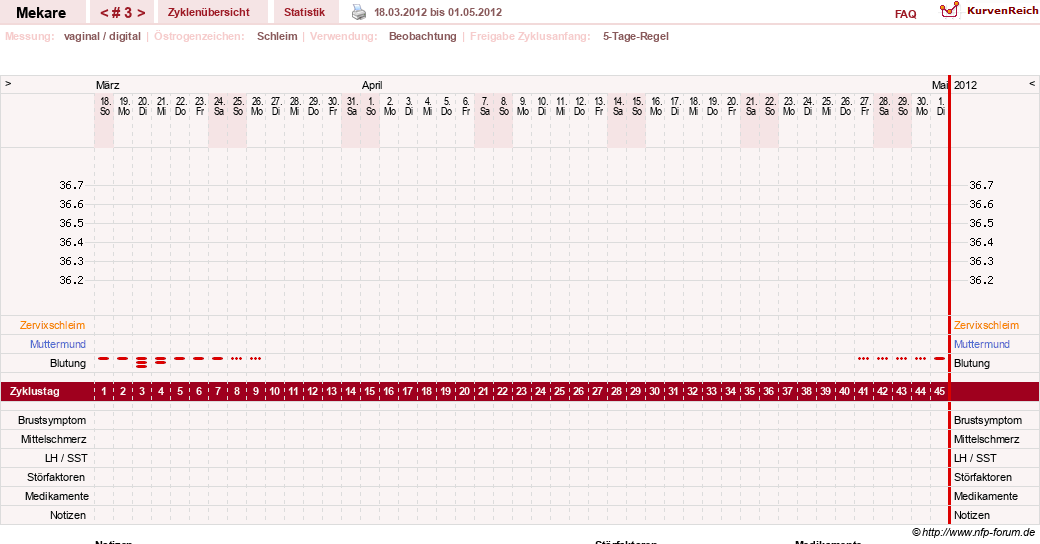Expand chart using left > arrow
1040x544 pixels.
[x=8, y=84]
